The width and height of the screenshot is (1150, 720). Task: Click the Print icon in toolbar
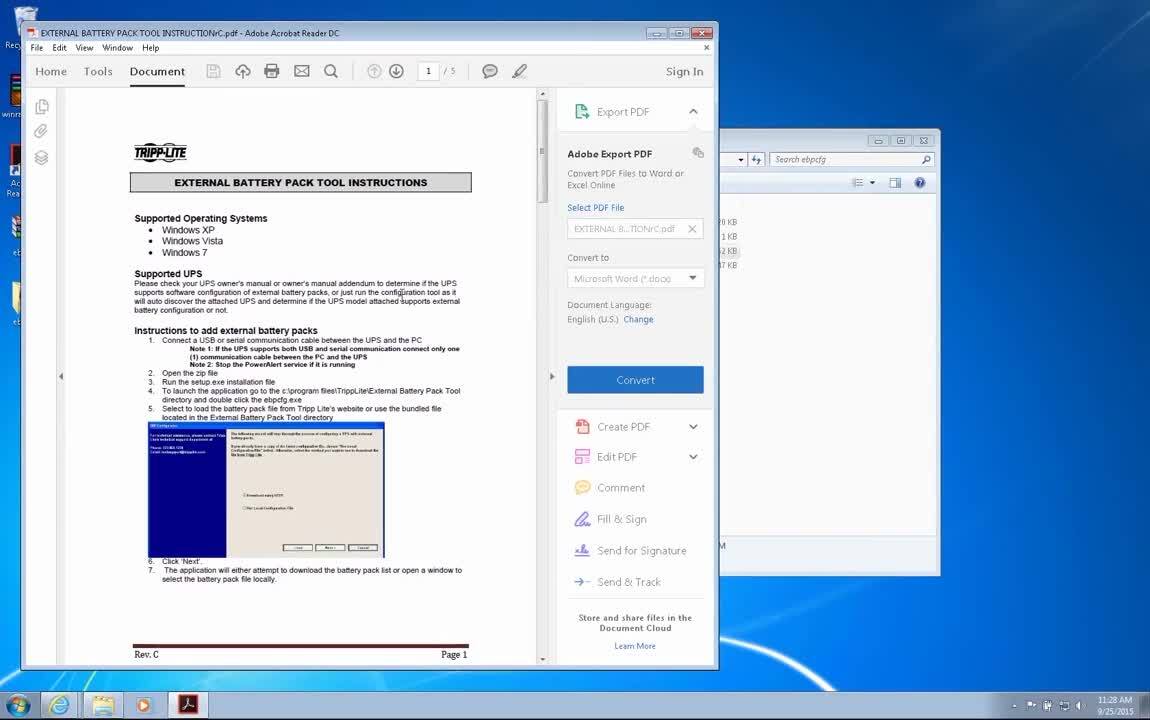click(x=271, y=71)
